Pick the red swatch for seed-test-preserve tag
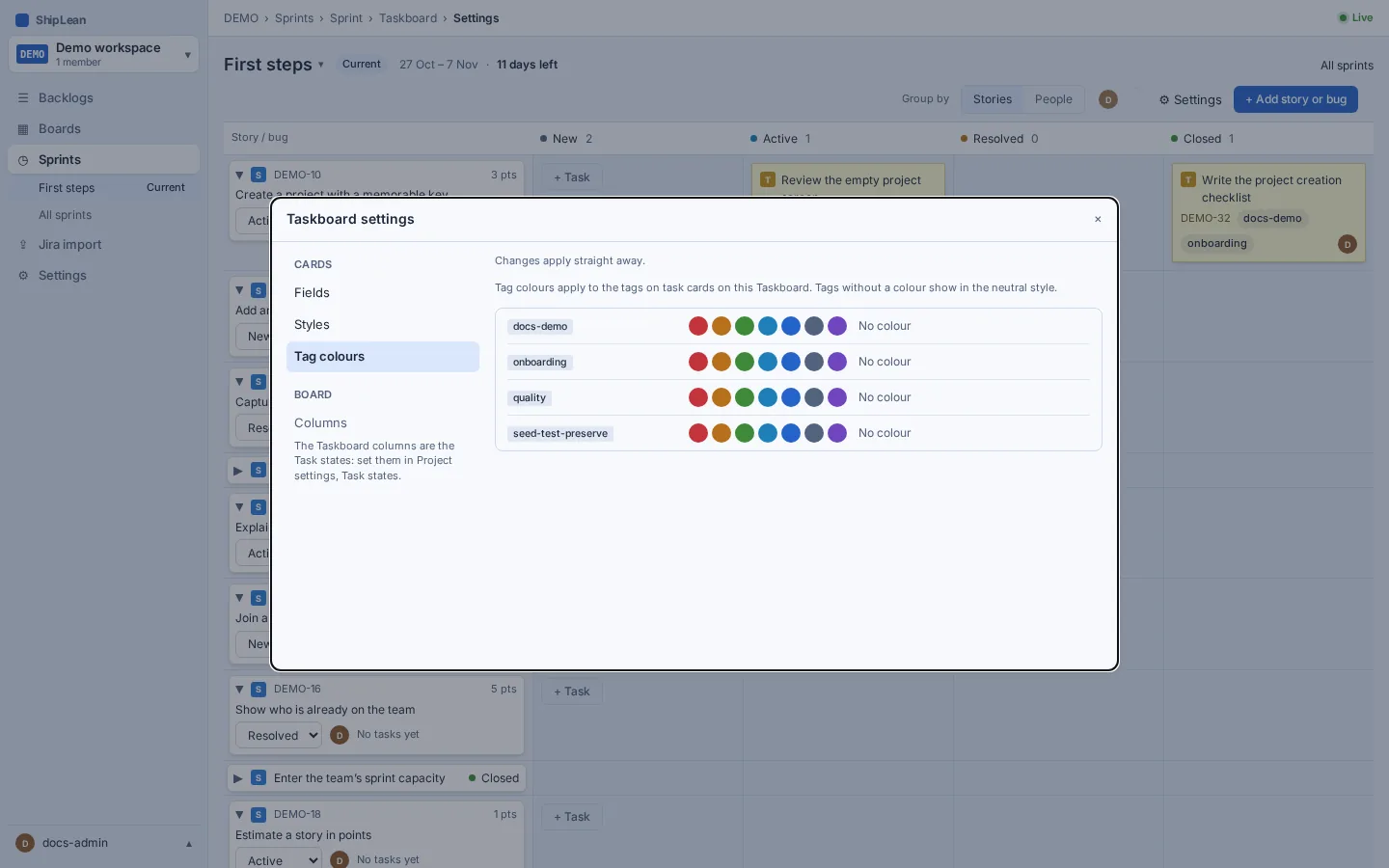1389x868 pixels. pyautogui.click(x=698, y=433)
